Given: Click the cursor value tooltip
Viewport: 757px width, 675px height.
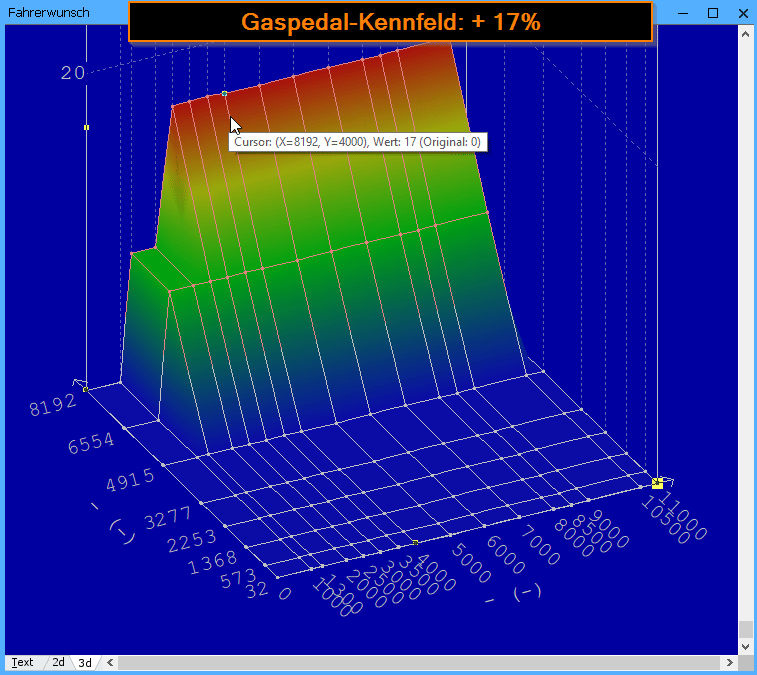Looking at the screenshot, I should pos(358,142).
